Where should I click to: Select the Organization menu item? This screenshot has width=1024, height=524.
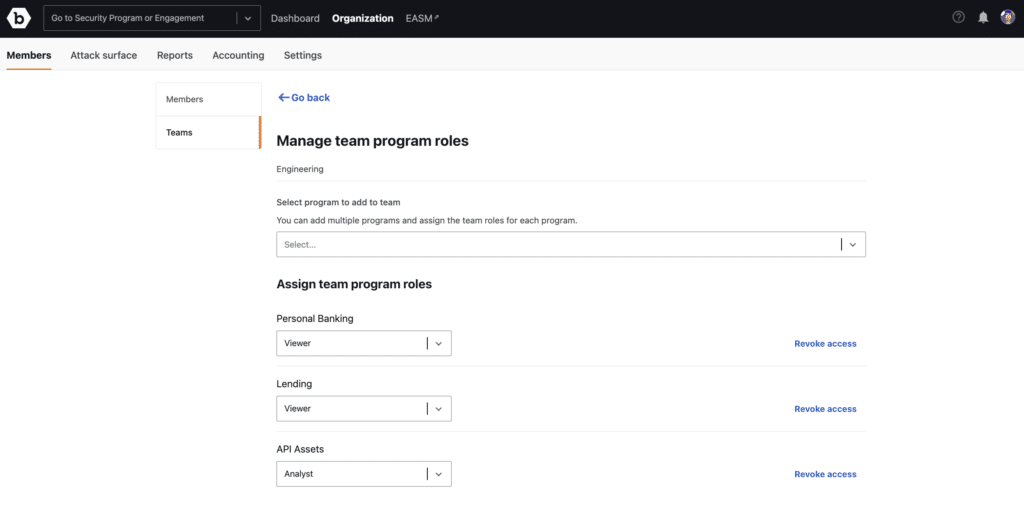pyautogui.click(x=362, y=18)
